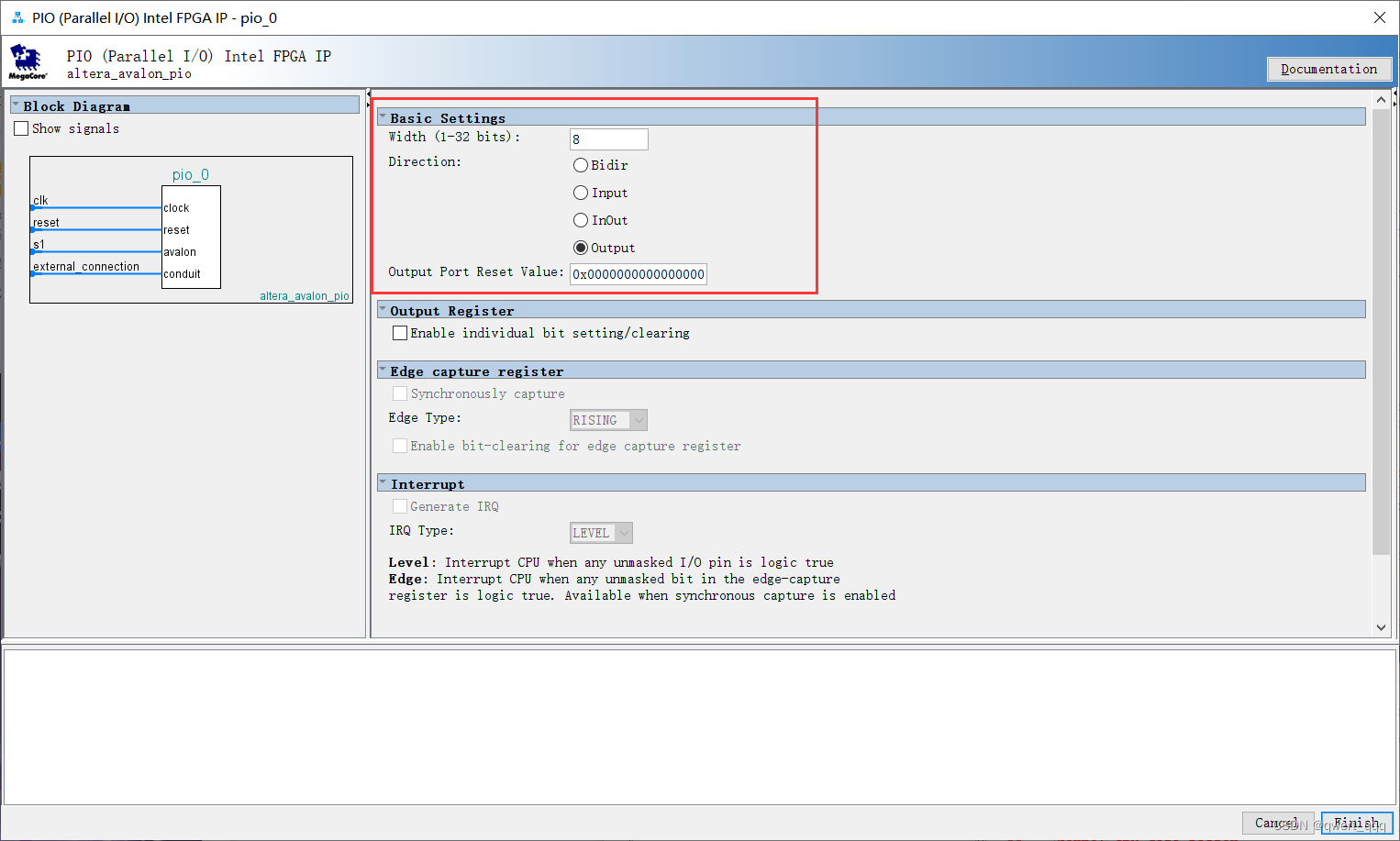Collapse the Edge capture register section
The height and width of the screenshot is (841, 1400).
[383, 371]
